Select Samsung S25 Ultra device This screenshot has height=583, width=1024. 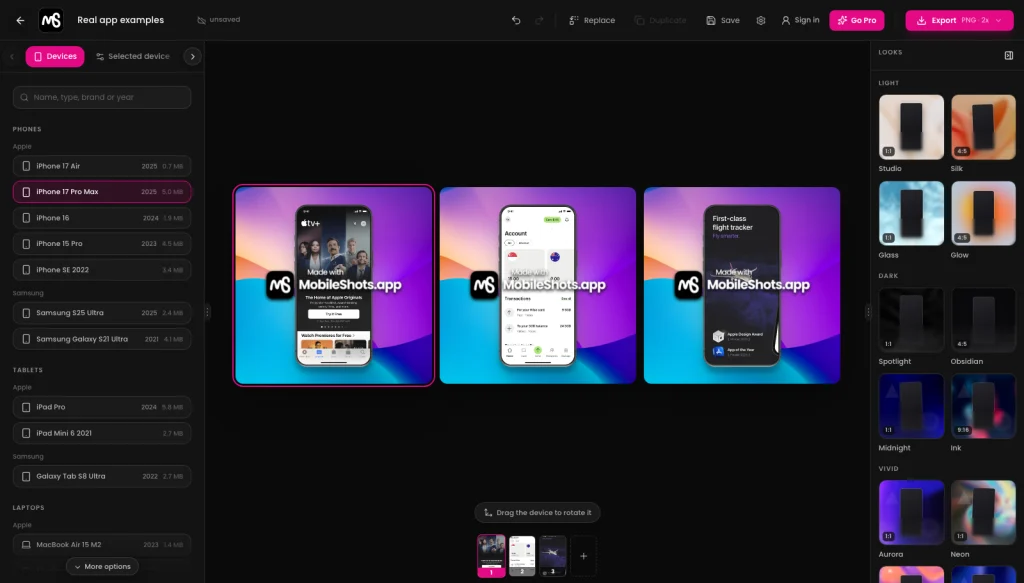click(x=102, y=313)
